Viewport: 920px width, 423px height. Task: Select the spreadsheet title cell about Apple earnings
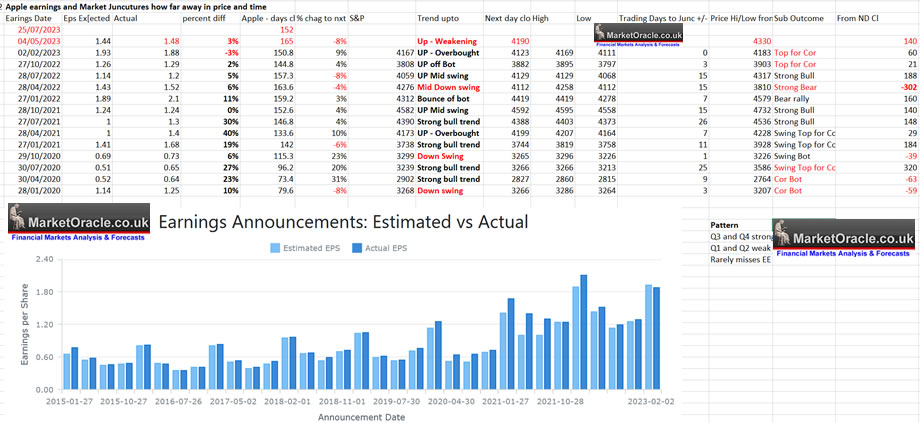(x=135, y=7)
